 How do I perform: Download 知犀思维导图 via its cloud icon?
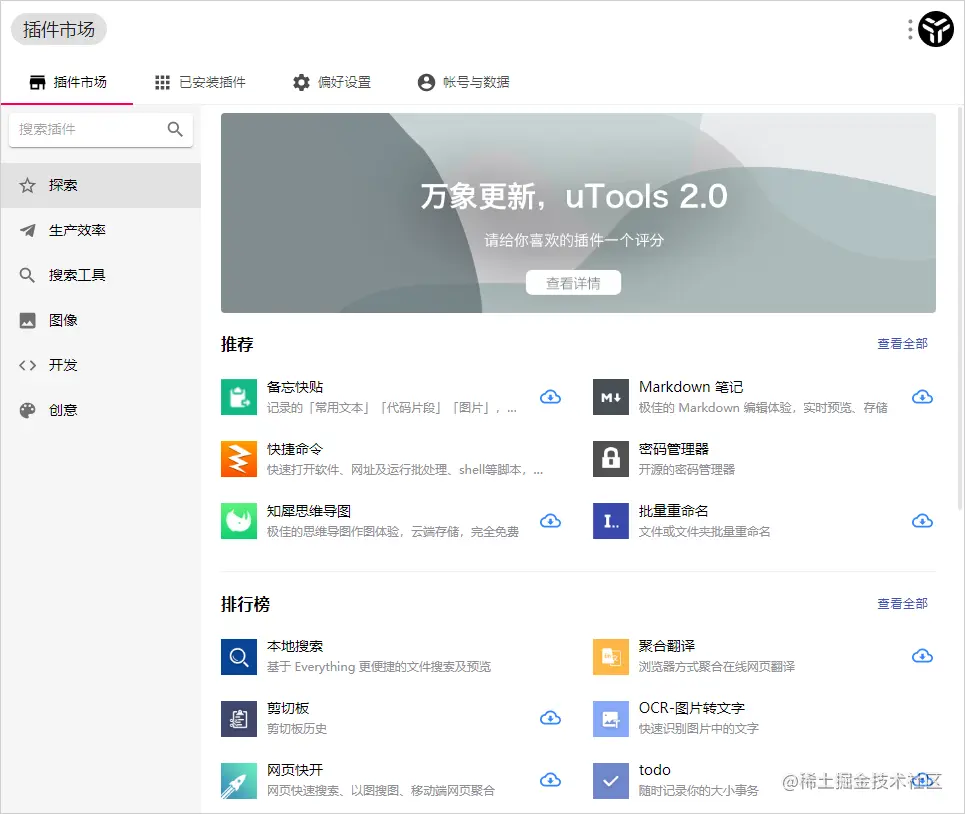click(550, 521)
